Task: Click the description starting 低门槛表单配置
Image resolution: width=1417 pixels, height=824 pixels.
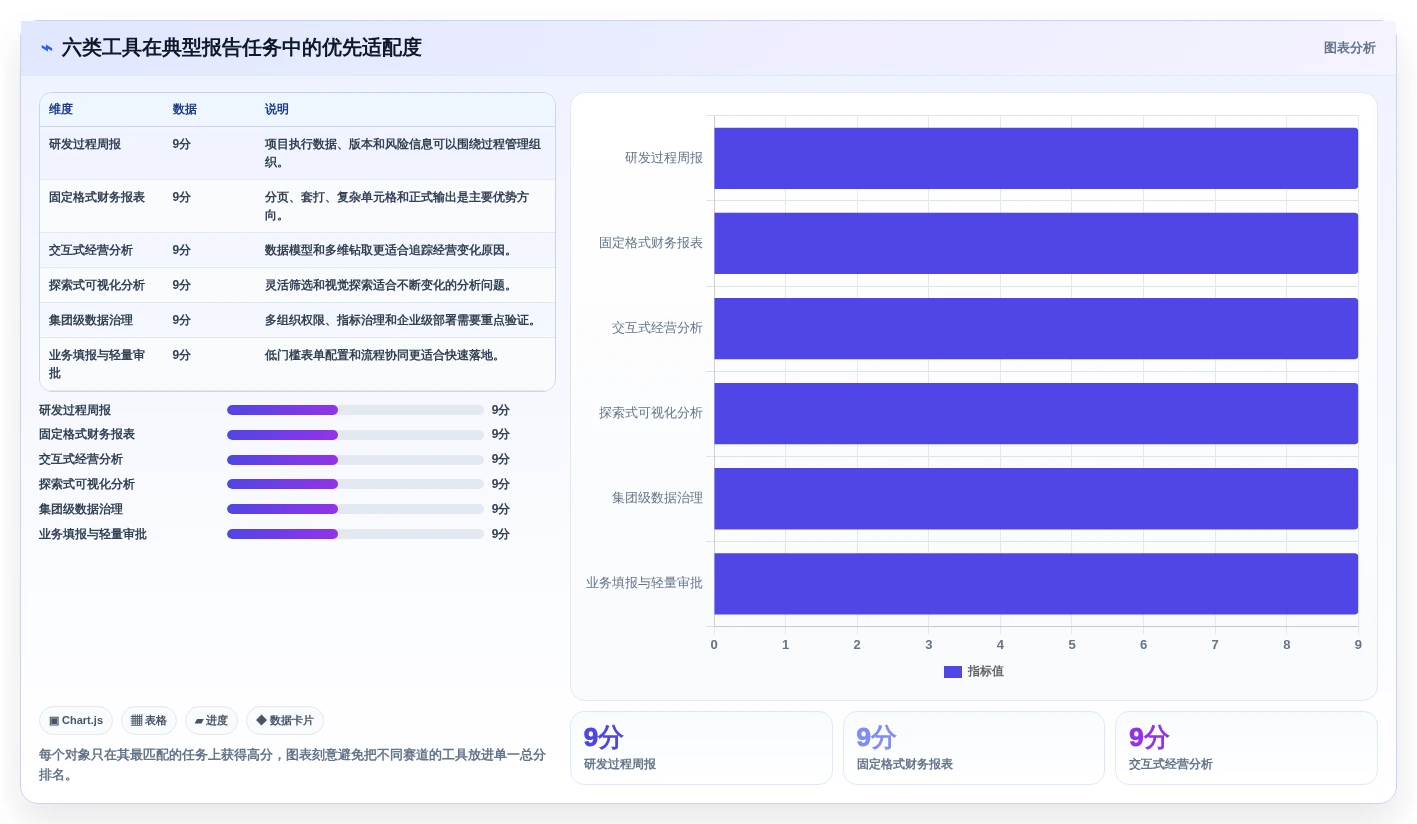Action: 383,355
